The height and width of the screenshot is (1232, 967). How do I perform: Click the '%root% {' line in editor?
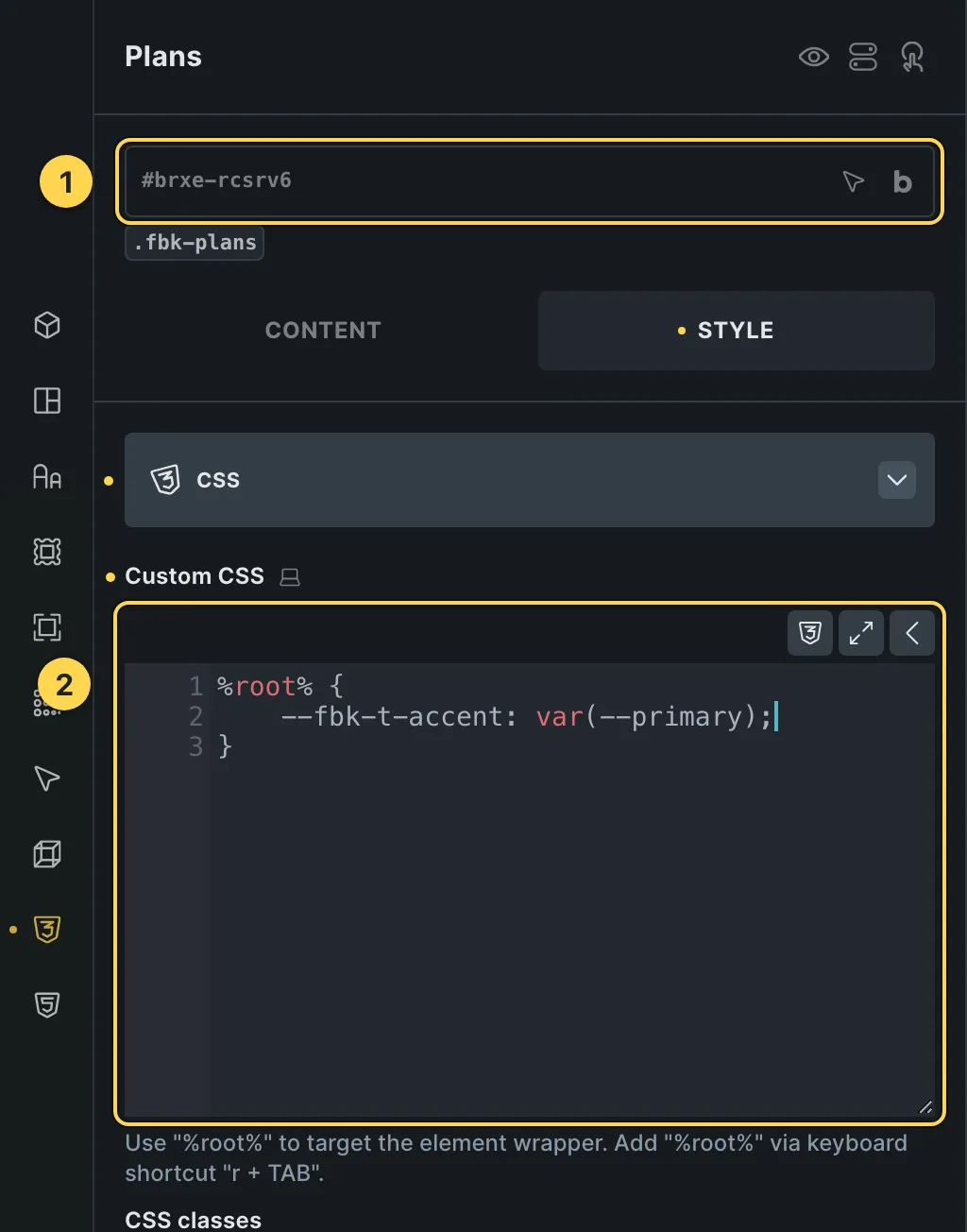pos(280,687)
